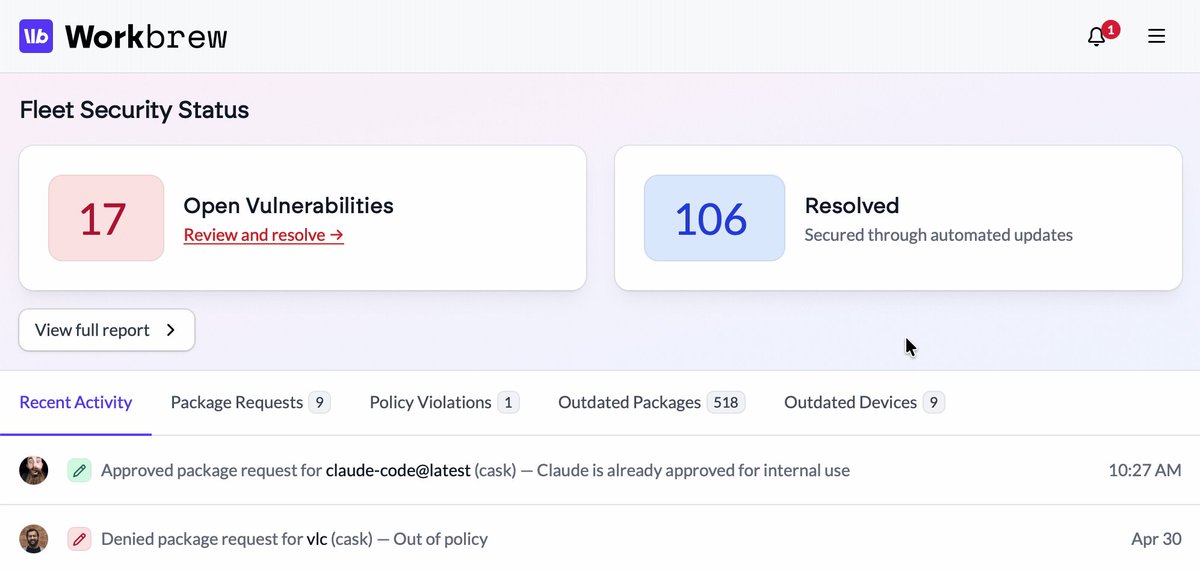The image size is (1200, 572).
Task: Open the notifications bell
Action: pyautogui.click(x=1096, y=37)
